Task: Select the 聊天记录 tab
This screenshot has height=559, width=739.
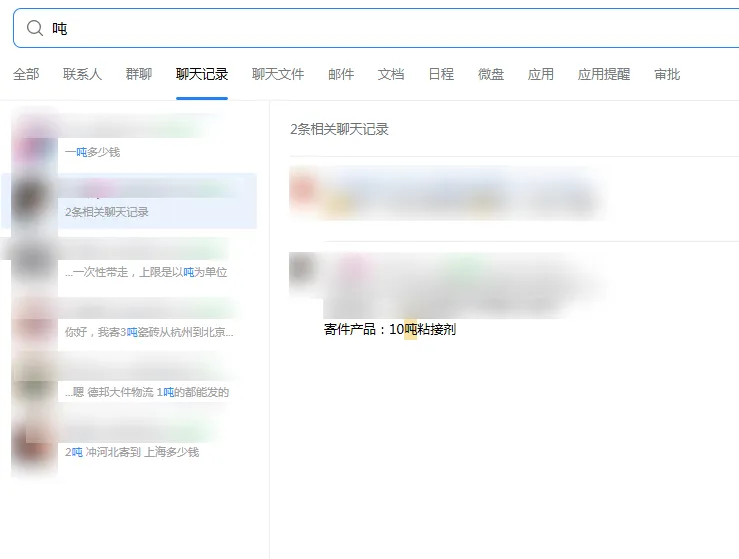Action: (202, 74)
